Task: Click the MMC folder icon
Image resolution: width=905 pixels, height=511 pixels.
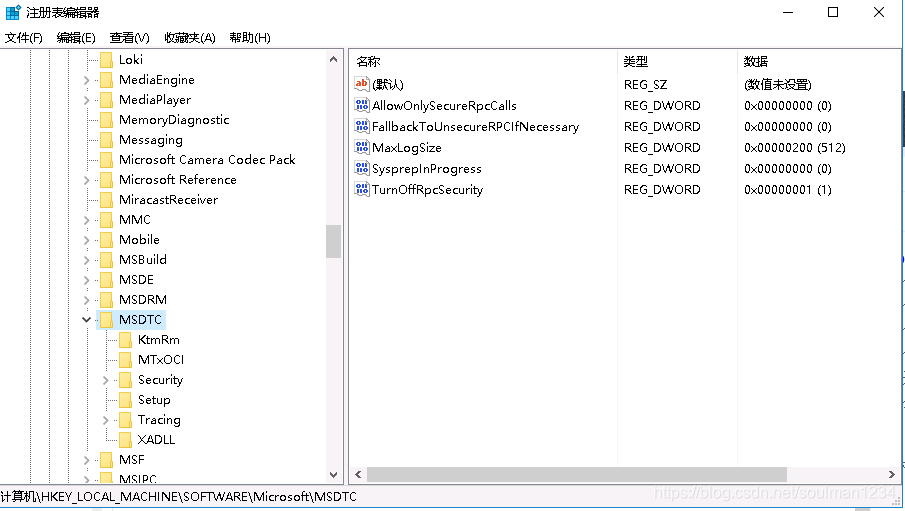Action: (107, 219)
